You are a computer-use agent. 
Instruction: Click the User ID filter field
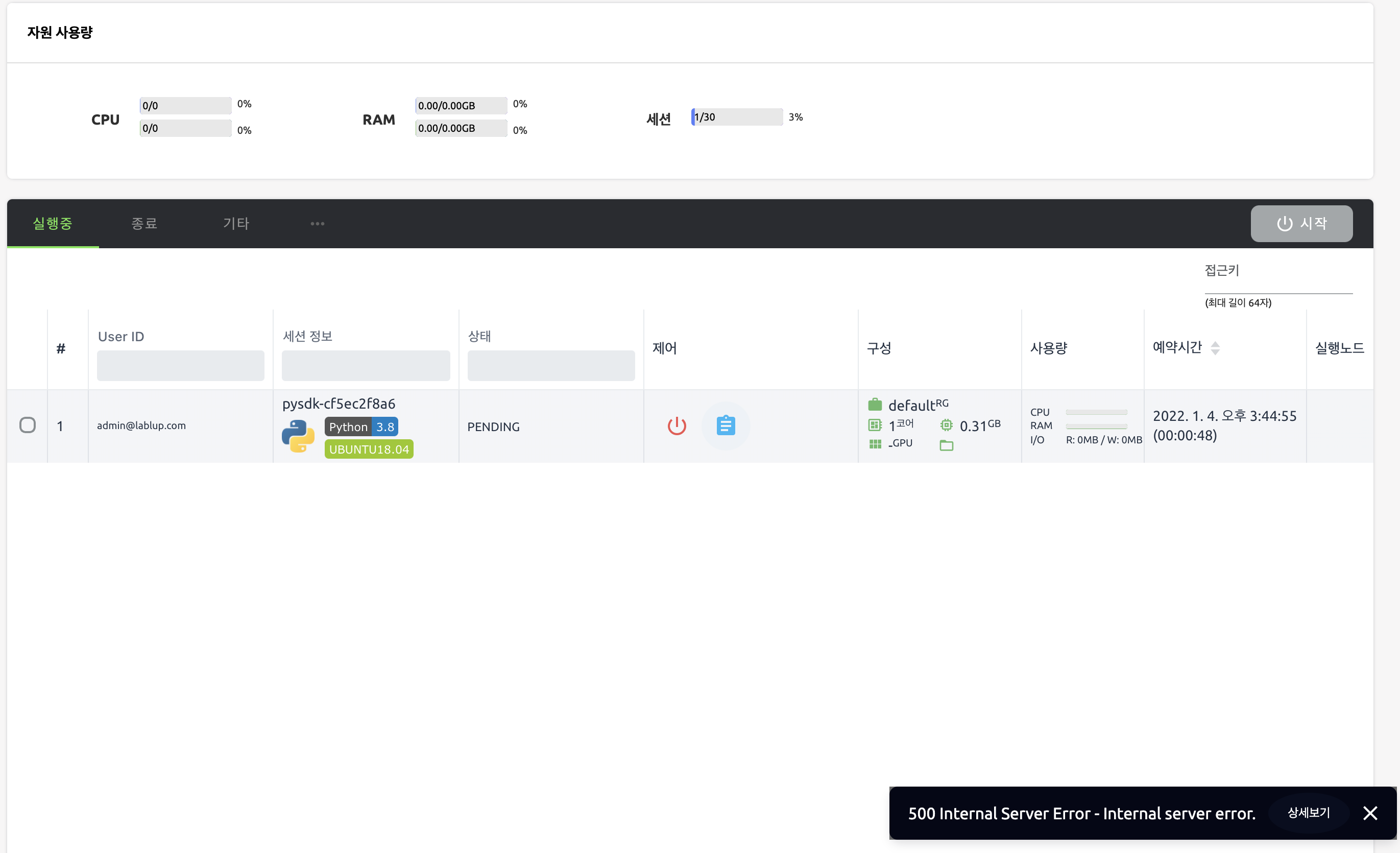pos(180,365)
